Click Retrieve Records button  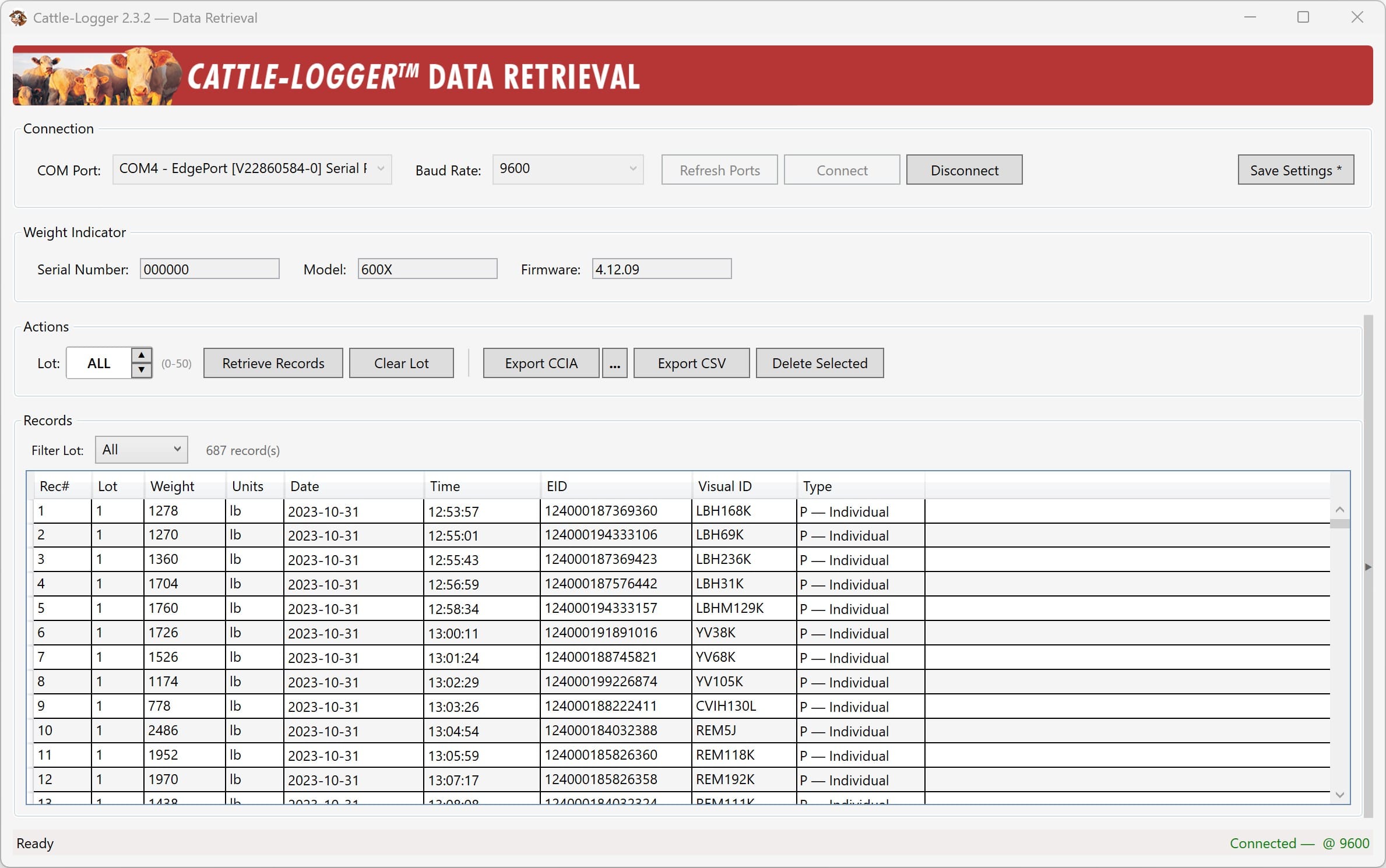273,364
